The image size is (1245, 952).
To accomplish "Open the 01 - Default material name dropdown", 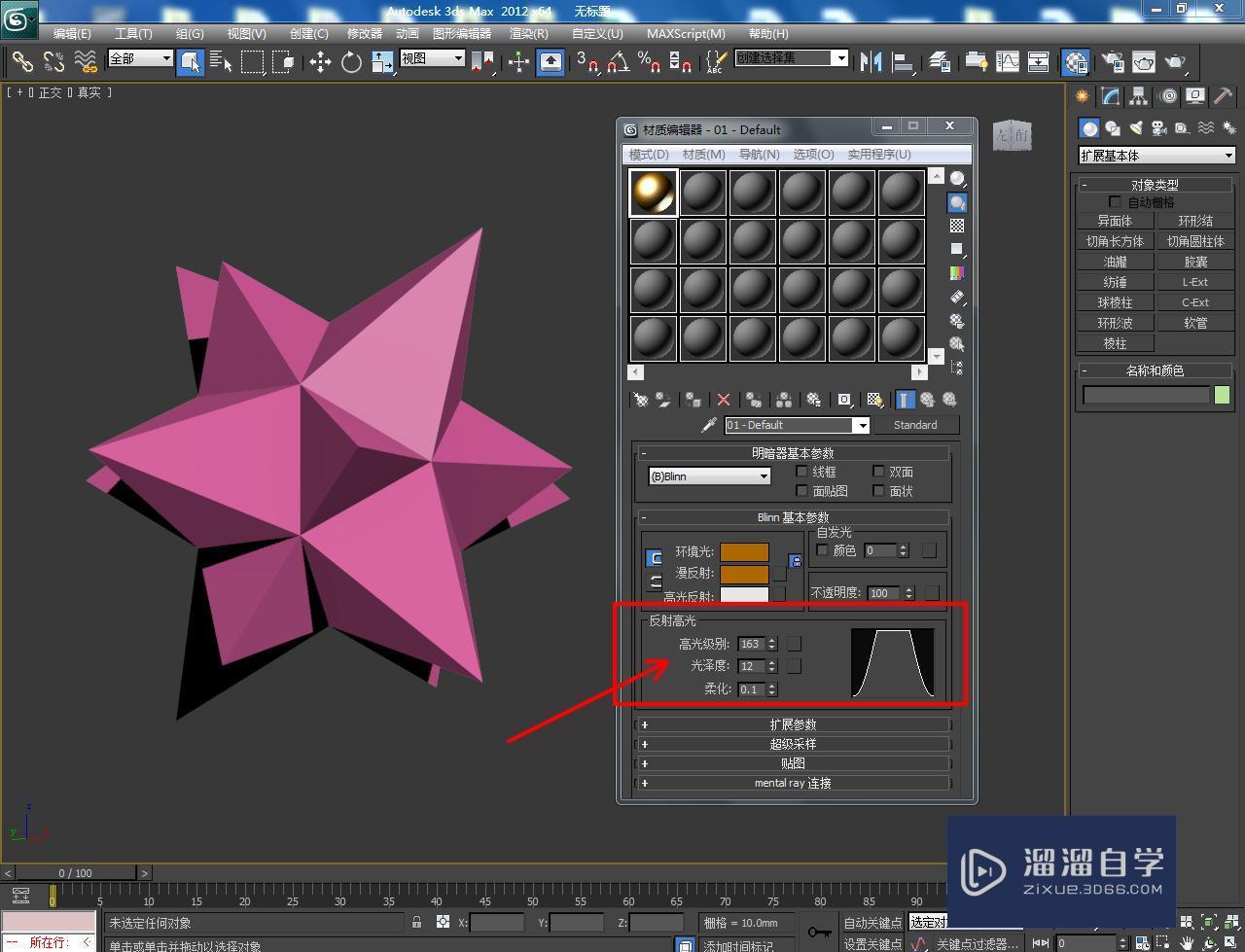I will (x=797, y=425).
